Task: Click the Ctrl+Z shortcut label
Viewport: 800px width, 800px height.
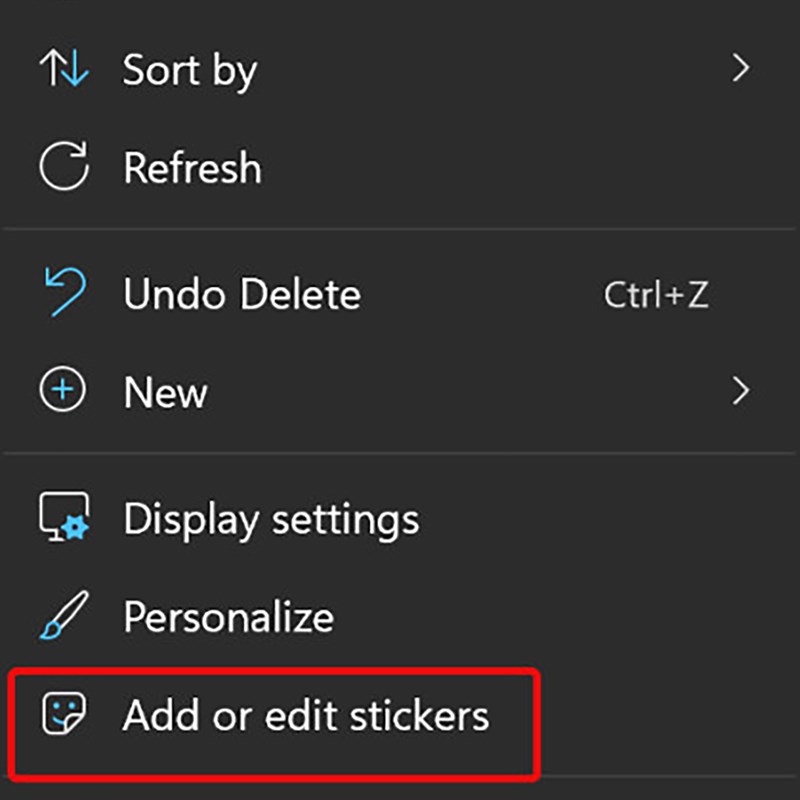Action: click(x=657, y=293)
